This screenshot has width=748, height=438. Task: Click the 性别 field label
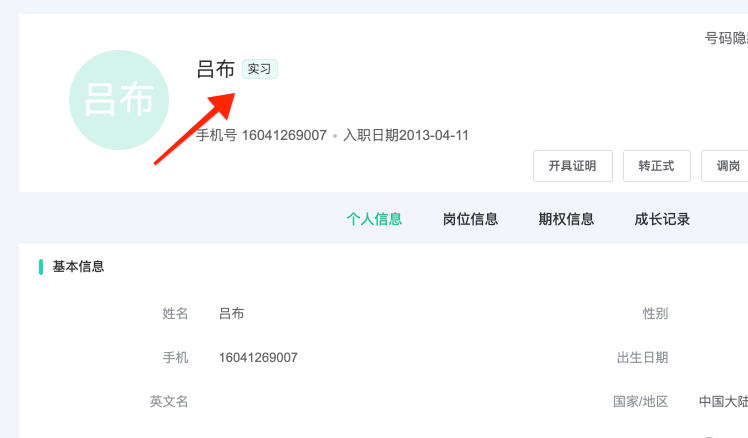click(655, 313)
